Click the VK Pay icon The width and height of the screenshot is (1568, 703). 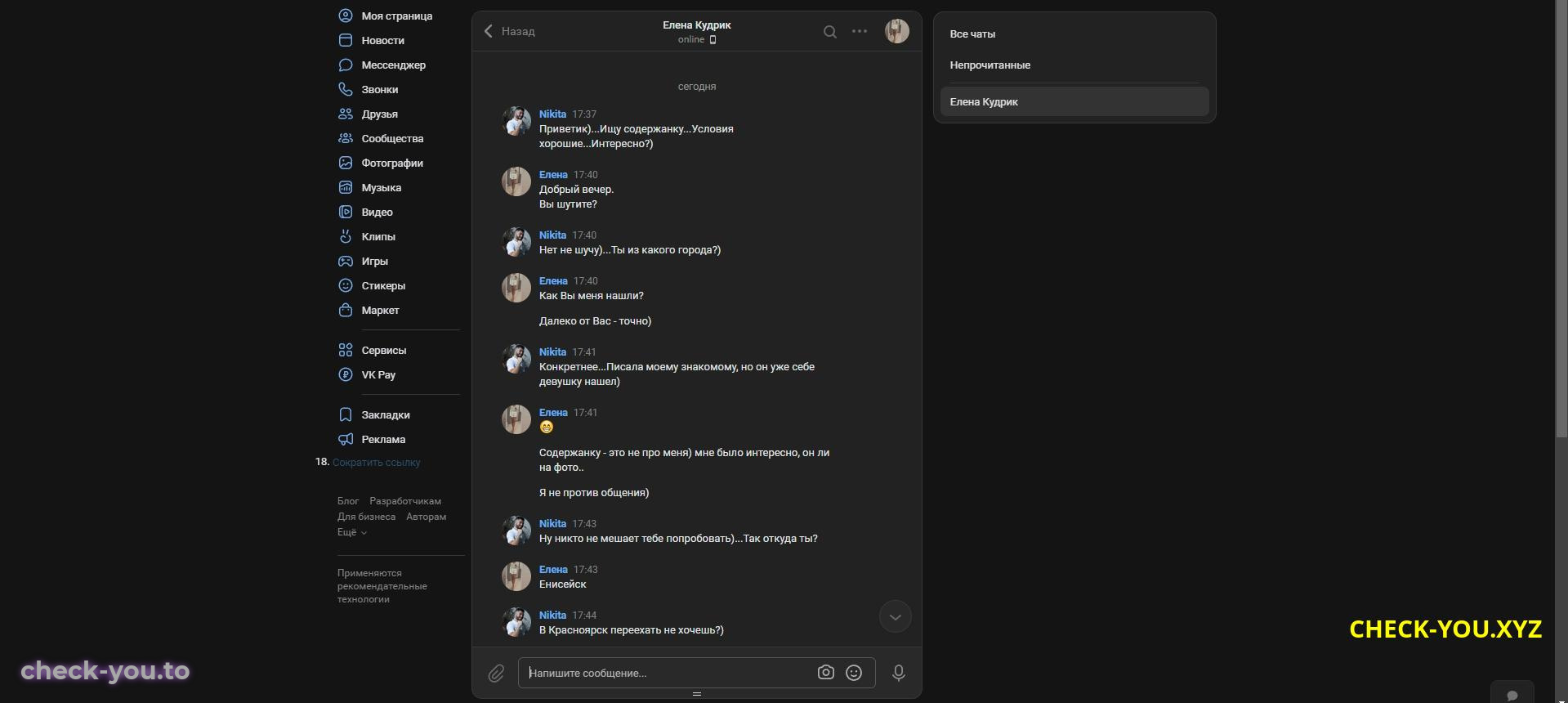[346, 374]
